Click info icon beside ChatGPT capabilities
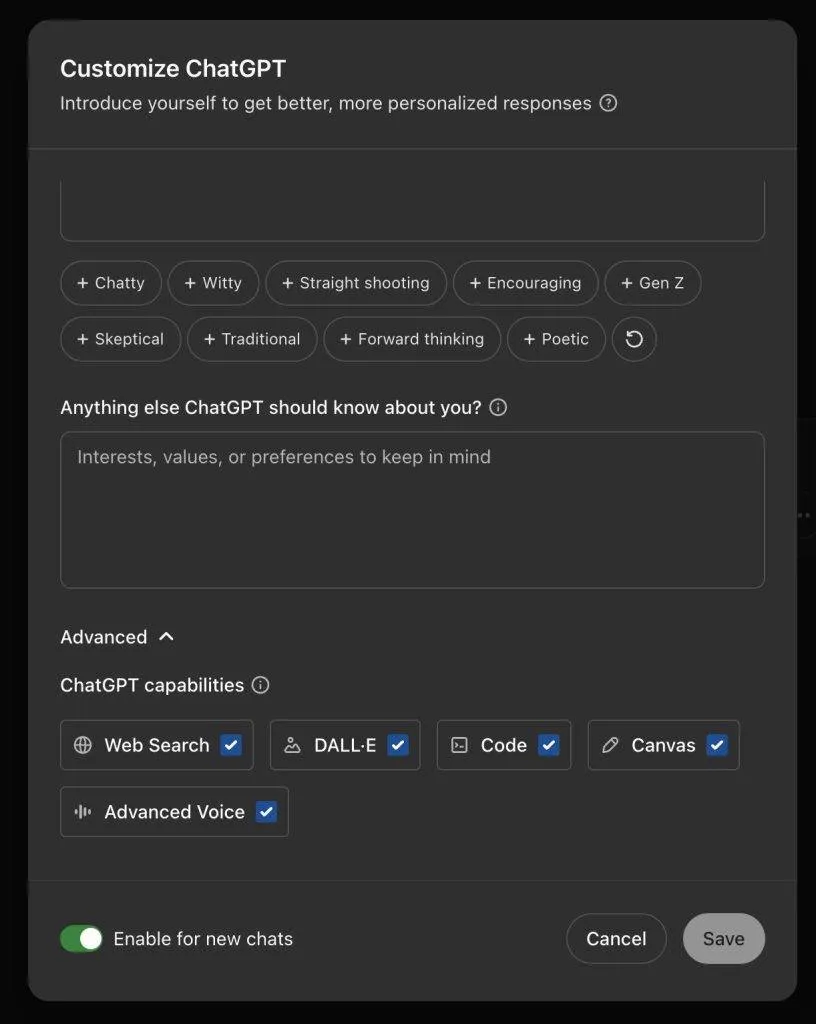The height and width of the screenshot is (1024, 816). tap(260, 685)
